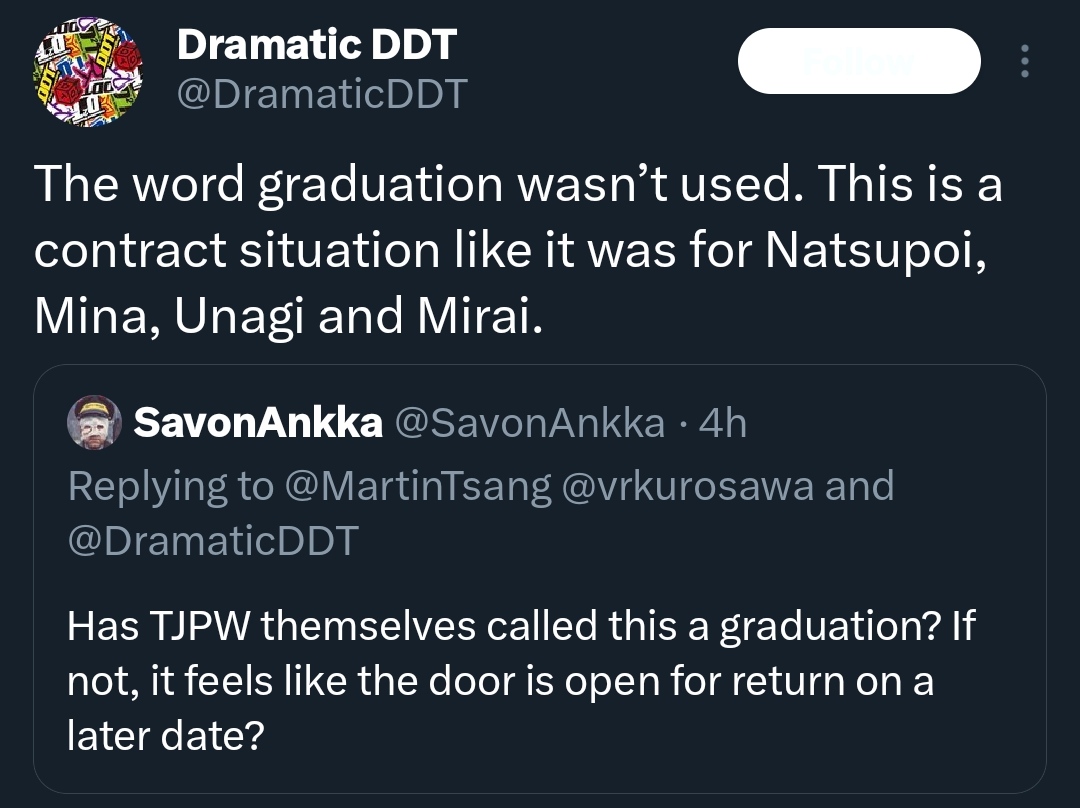
Task: Follow the Dramatic DDT account
Action: tap(859, 61)
